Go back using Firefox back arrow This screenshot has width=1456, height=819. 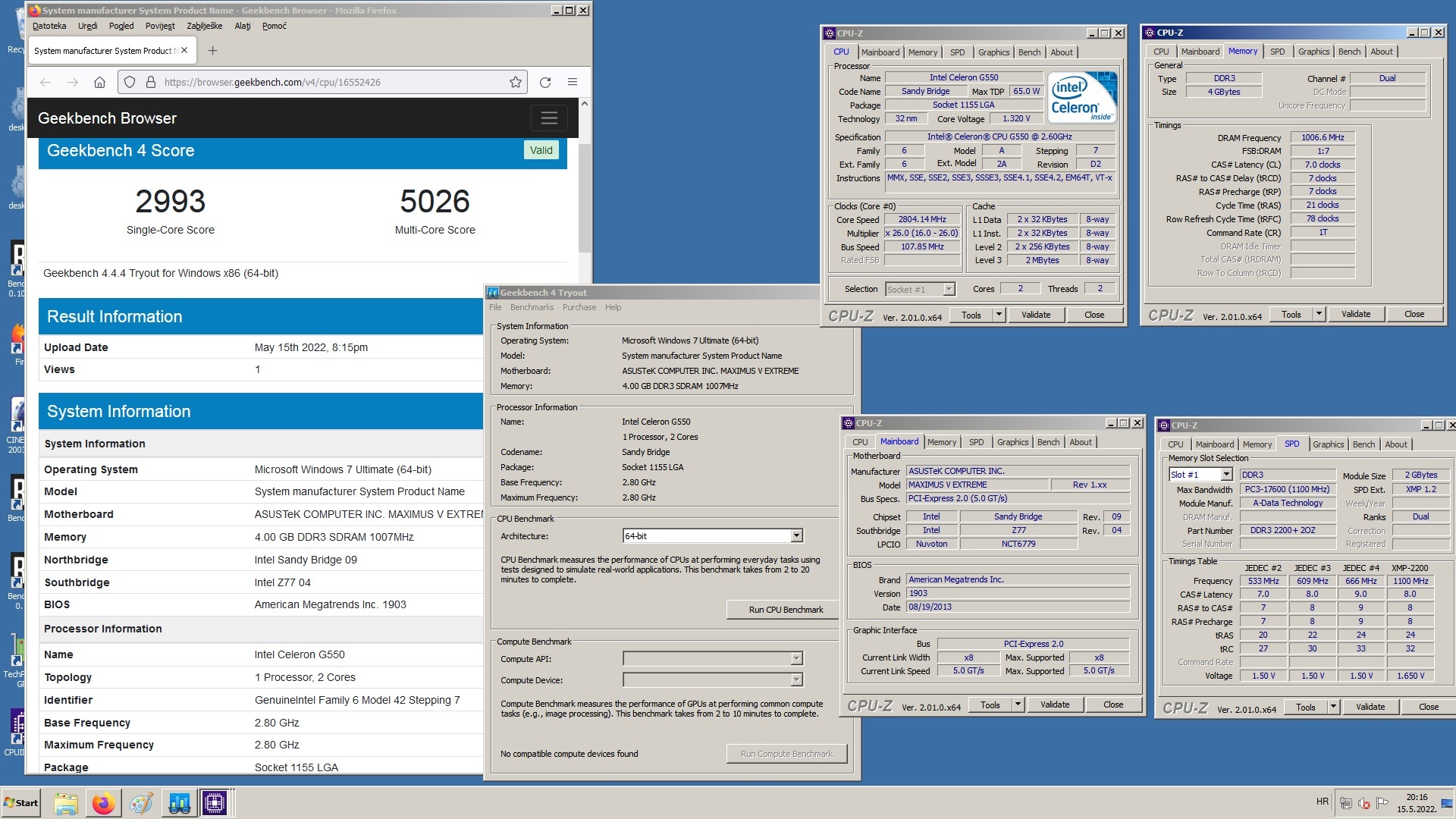click(x=45, y=82)
